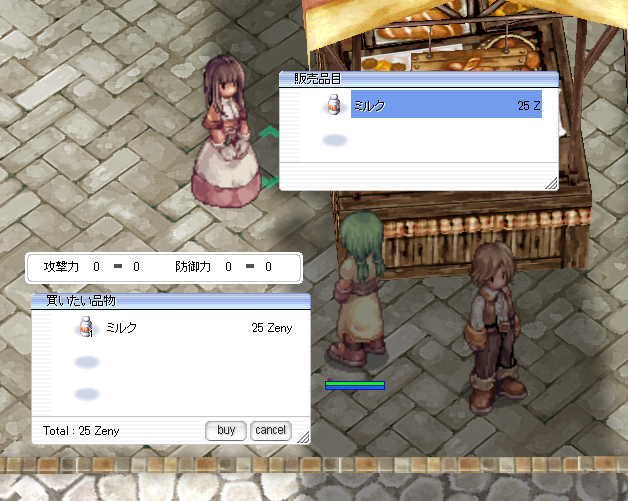Click the empty second slot in 買いたい品物
This screenshot has height=501, width=628.
[x=87, y=362]
